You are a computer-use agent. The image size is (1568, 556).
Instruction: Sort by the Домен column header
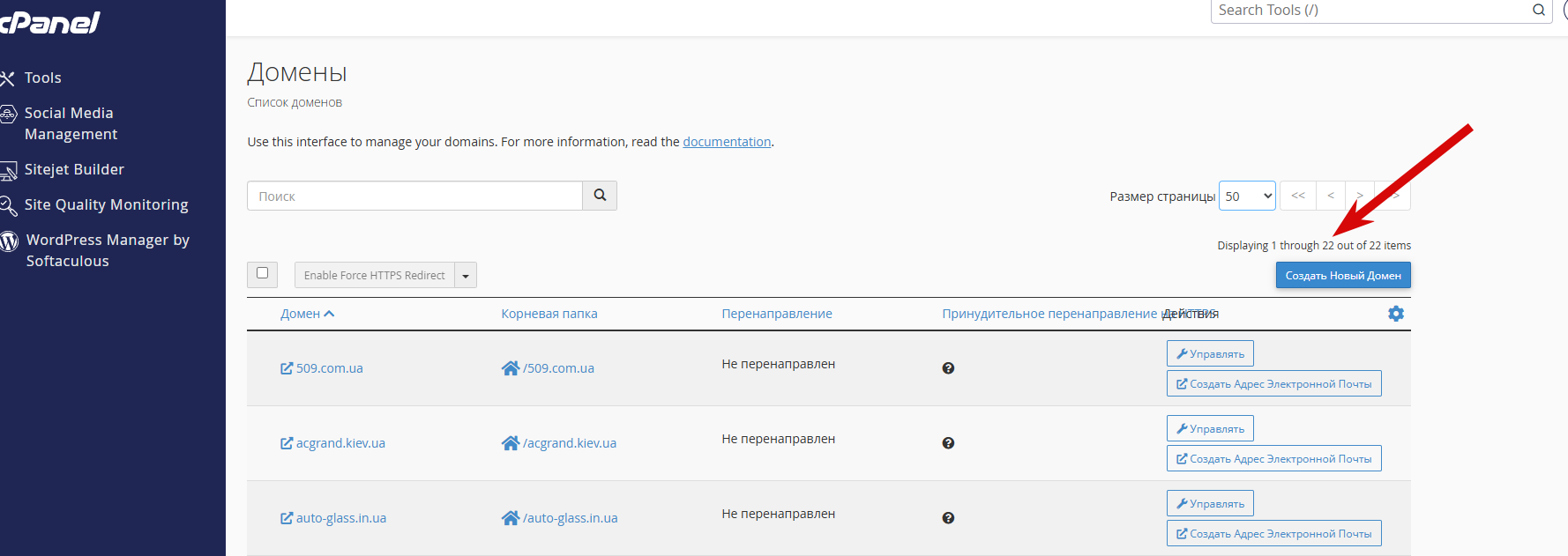coord(307,314)
